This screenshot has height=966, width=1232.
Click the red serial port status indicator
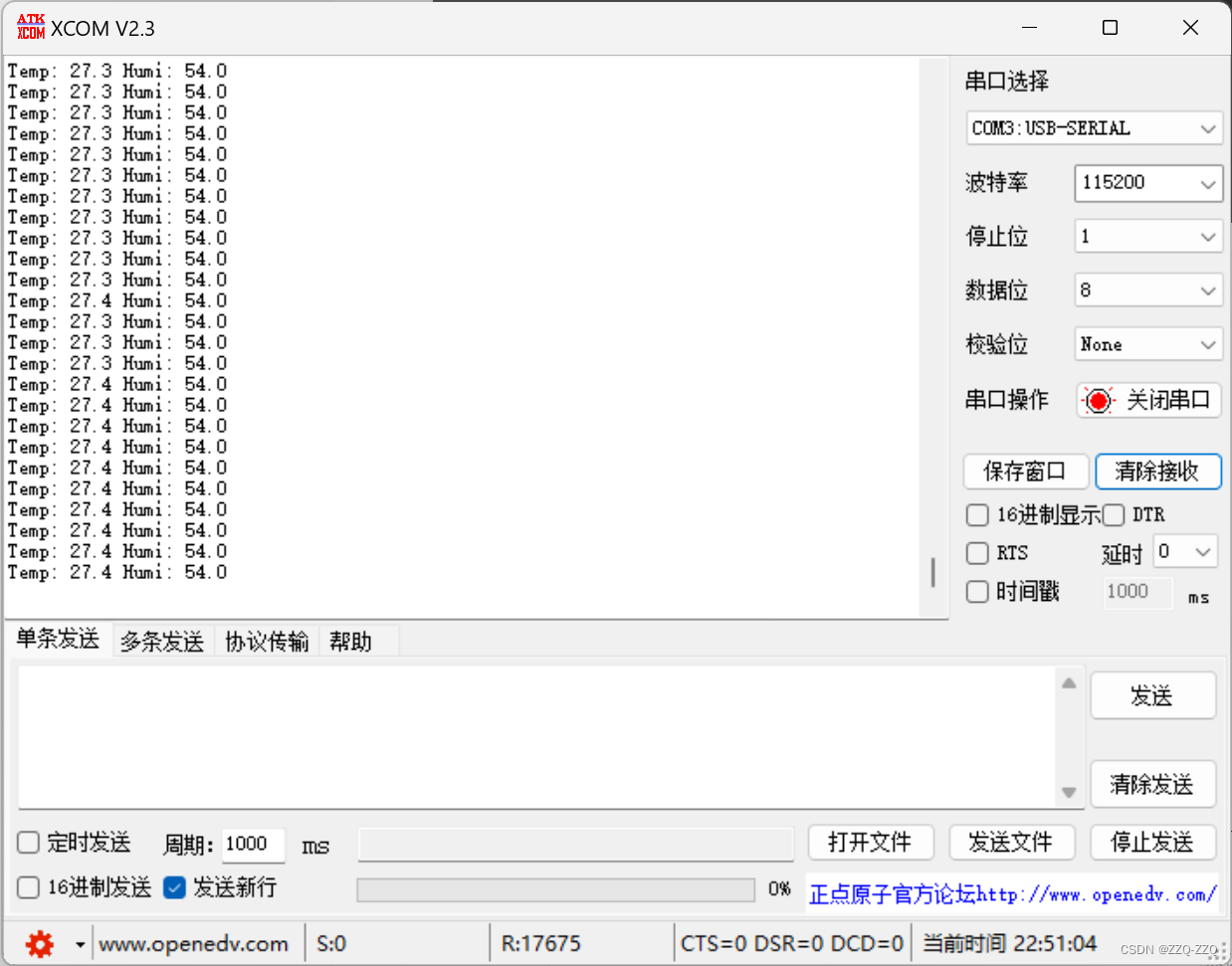tap(1098, 400)
